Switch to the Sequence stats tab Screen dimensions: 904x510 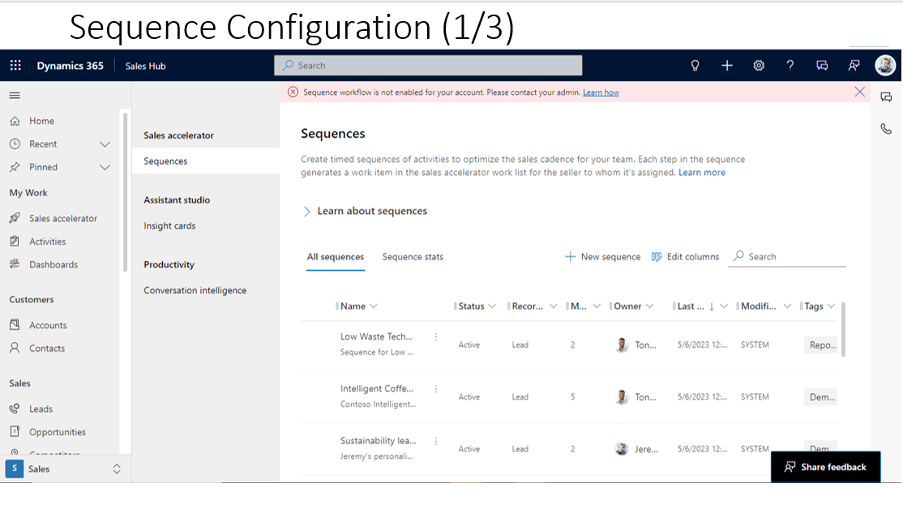[412, 257]
